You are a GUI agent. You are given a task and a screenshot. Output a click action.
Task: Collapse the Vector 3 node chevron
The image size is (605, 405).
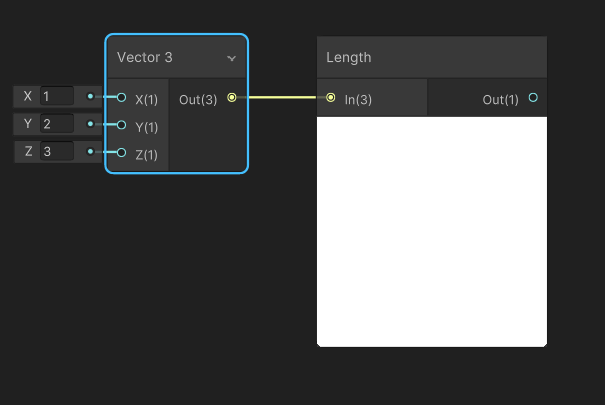click(232, 58)
